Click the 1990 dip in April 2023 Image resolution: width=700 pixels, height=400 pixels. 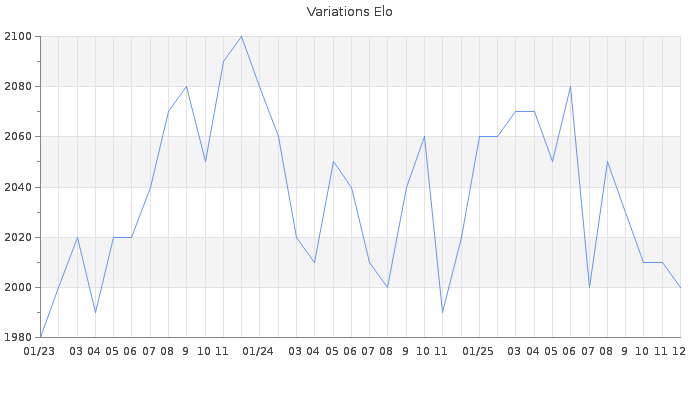[95, 312]
